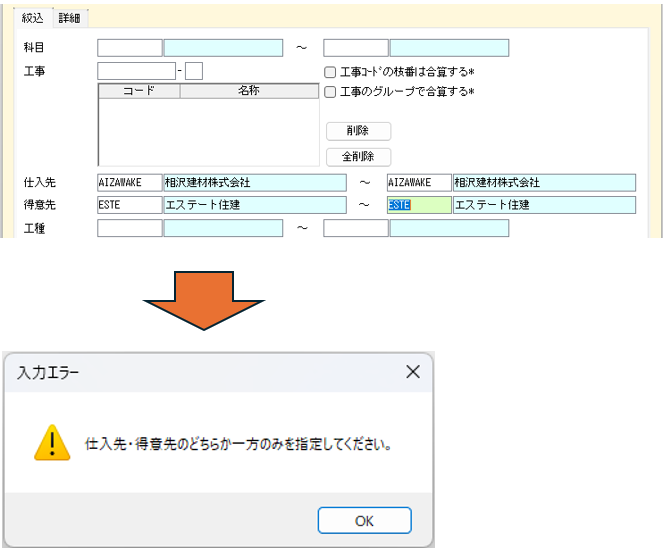665x548 pixels.
Task: Click the 工事 code input field
Action: pyautogui.click(x=137, y=71)
